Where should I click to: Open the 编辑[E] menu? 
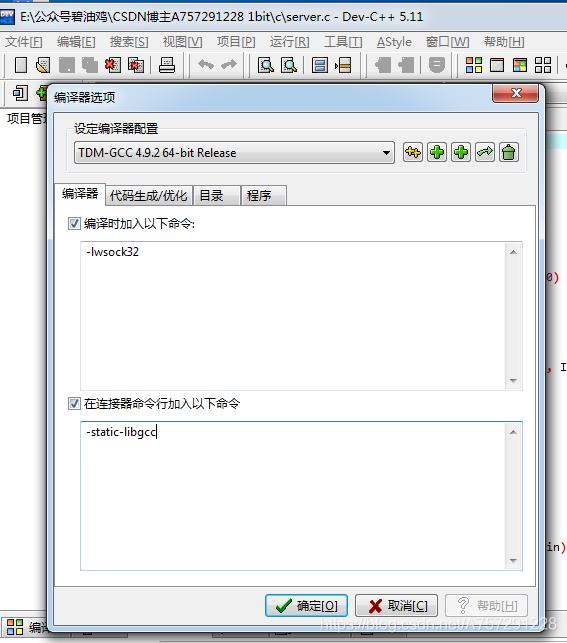[x=76, y=42]
